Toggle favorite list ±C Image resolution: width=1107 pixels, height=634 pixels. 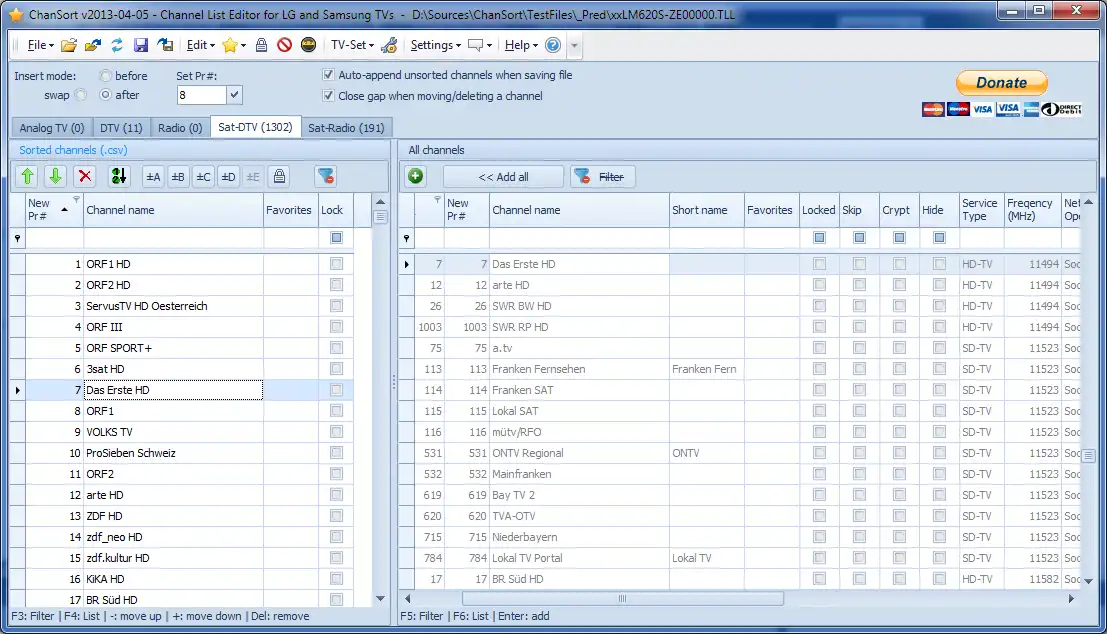click(x=203, y=177)
